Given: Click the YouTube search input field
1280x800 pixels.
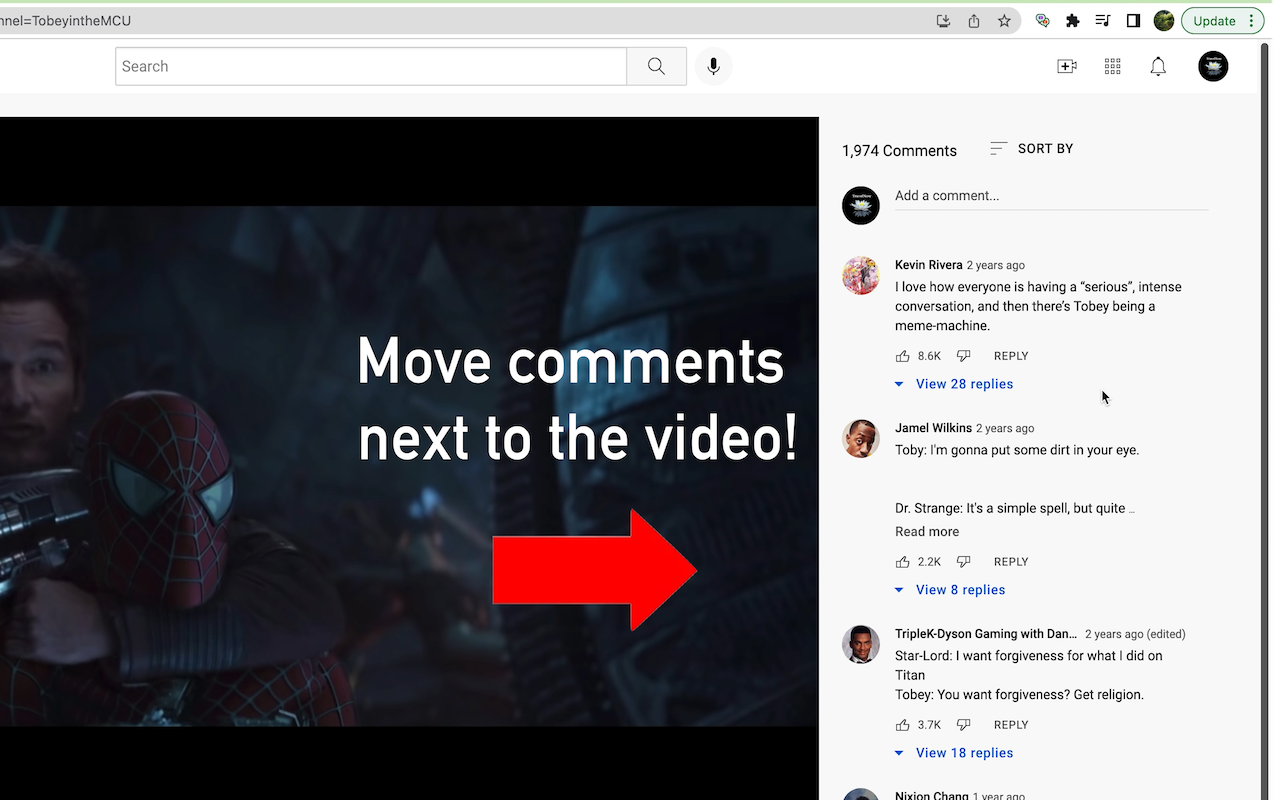Looking at the screenshot, I should [371, 66].
